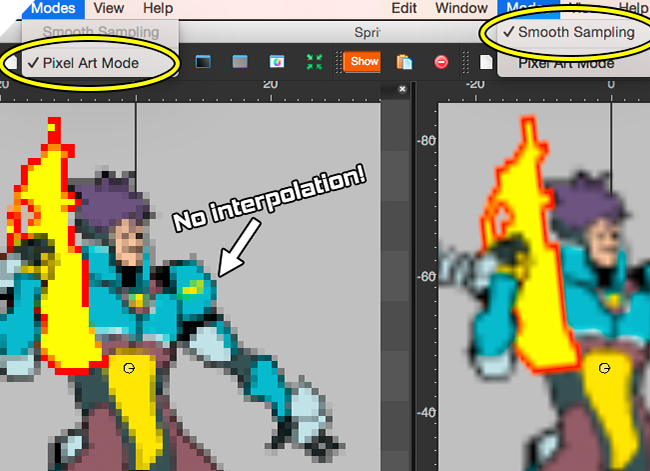Click the gray window background icon
Viewport: 650px width, 471px height.
coord(240,62)
